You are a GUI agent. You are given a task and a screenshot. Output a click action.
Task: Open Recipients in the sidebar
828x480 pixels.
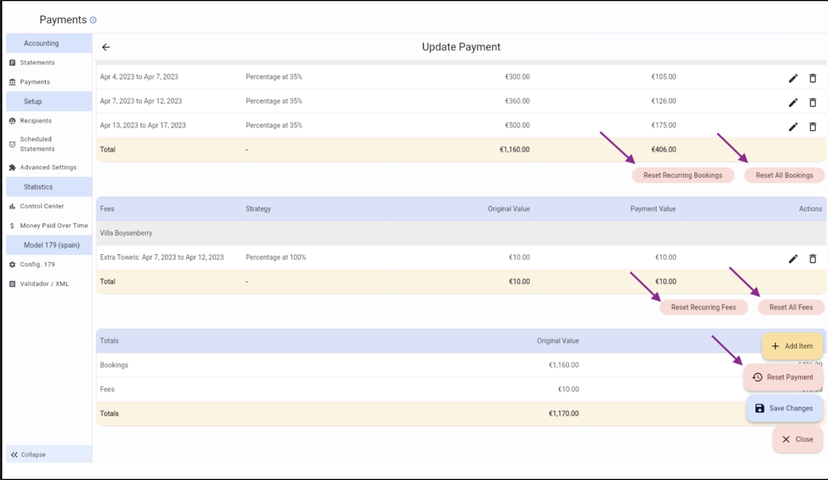tap(36, 120)
